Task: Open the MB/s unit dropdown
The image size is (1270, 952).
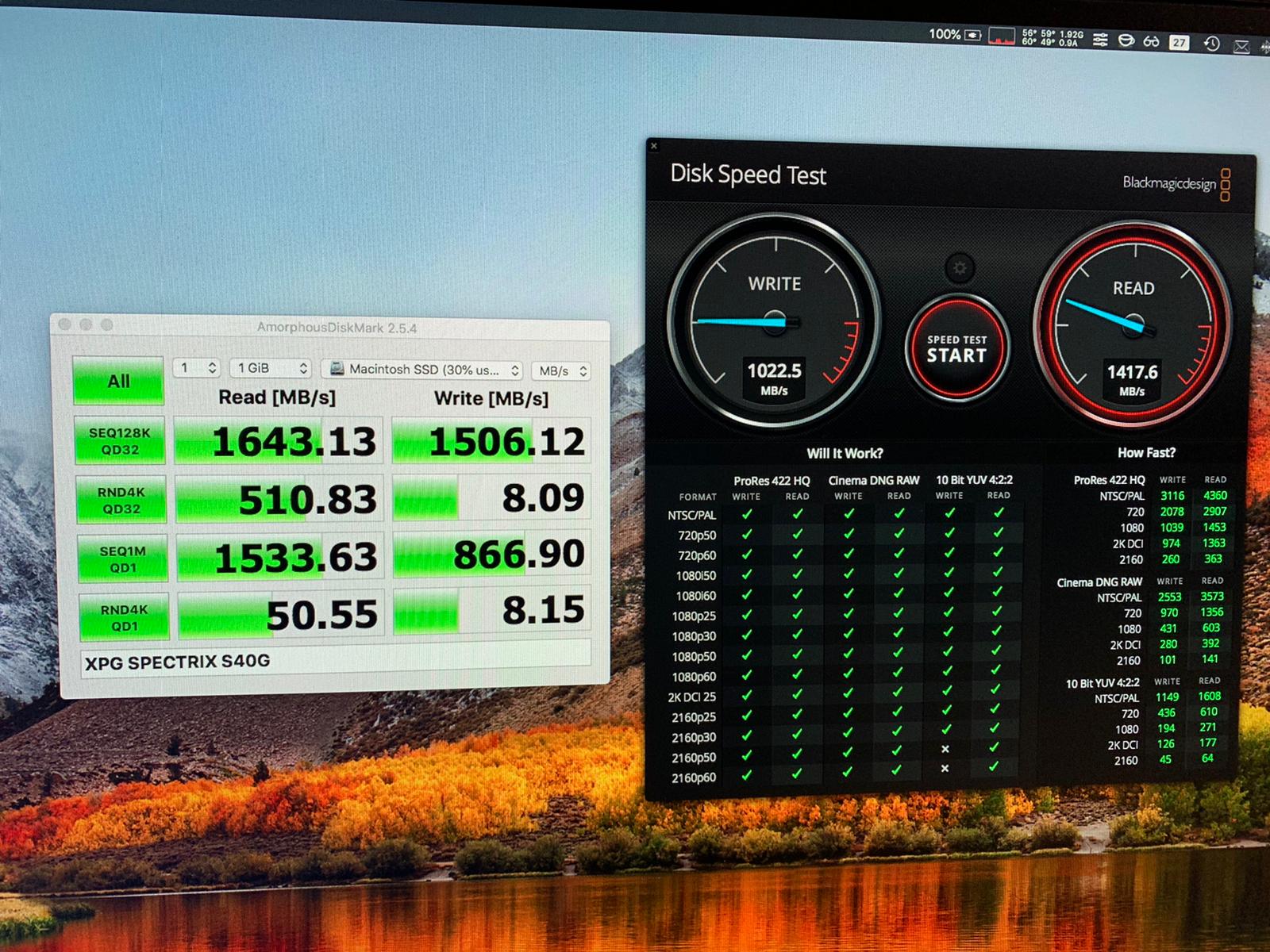Action: click(x=561, y=370)
